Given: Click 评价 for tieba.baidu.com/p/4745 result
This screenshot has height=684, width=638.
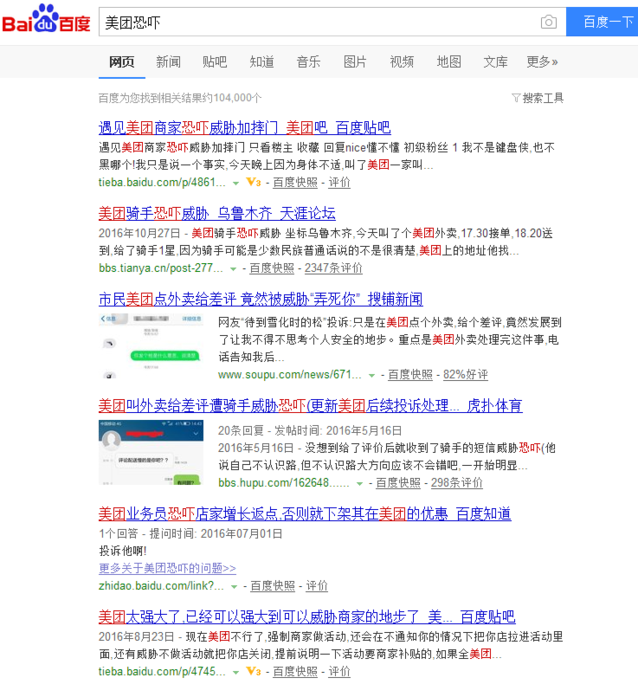Looking at the screenshot, I should click(339, 671).
